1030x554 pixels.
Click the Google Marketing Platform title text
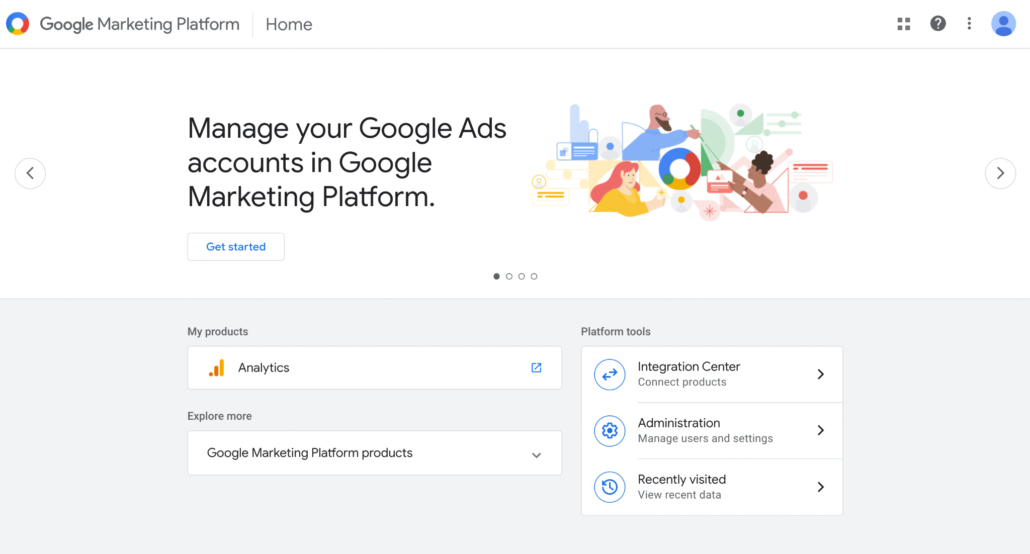tap(139, 24)
